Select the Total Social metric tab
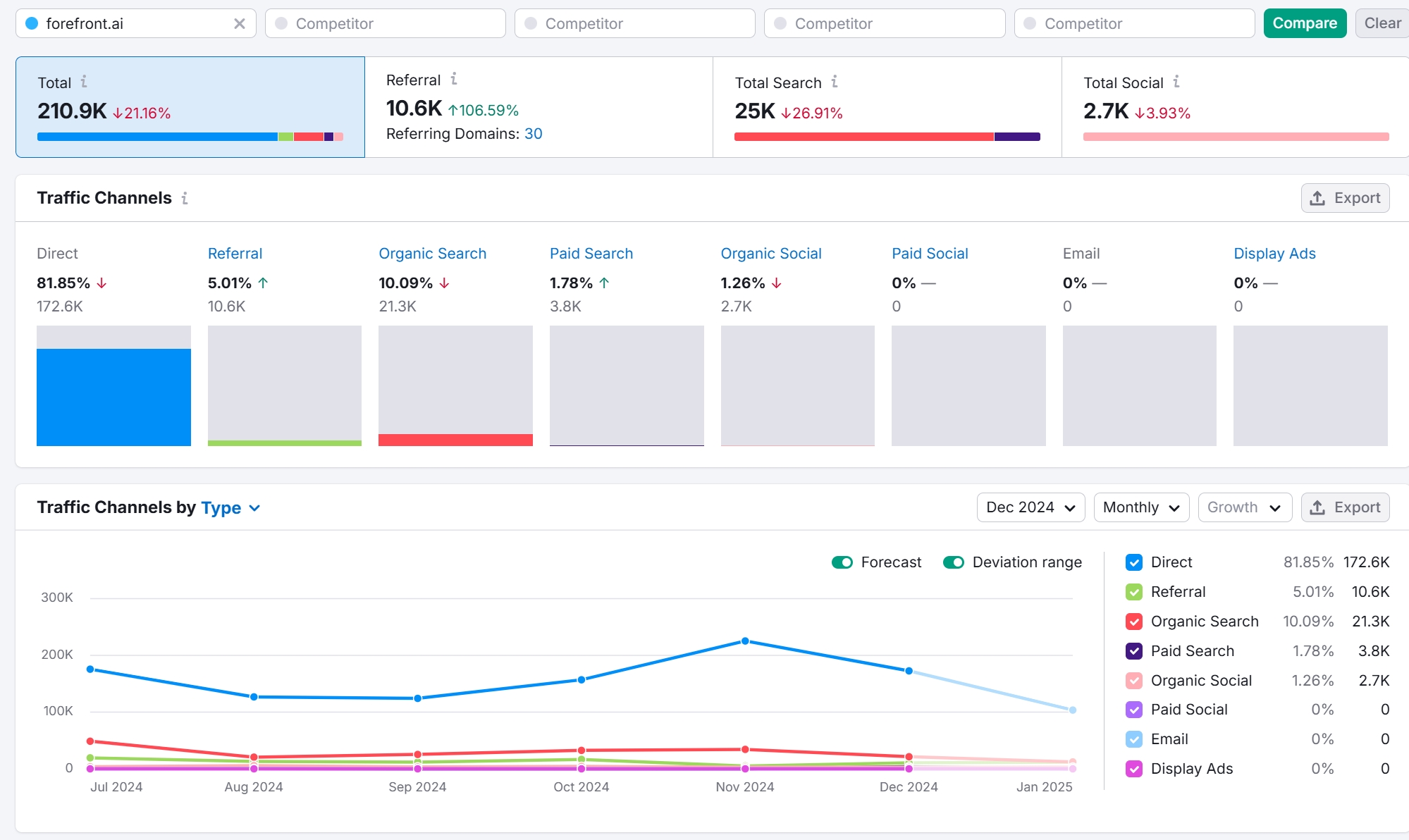 pos(1235,107)
